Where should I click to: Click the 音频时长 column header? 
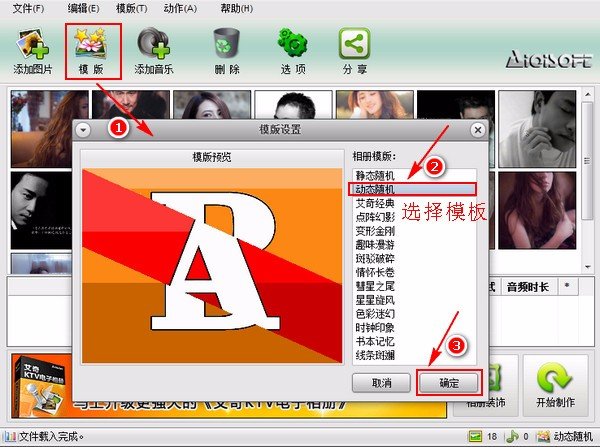(x=528, y=287)
